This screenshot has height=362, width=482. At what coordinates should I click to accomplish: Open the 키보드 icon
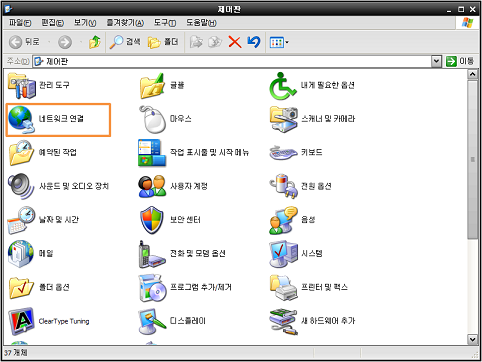(x=283, y=153)
